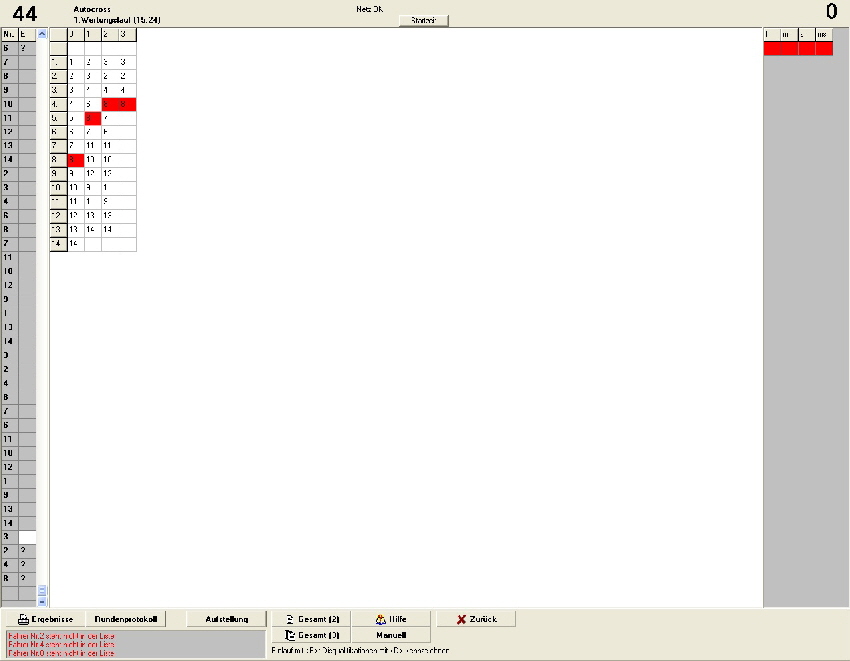This screenshot has height=661, width=850.
Task: Open the Aufstellung lineup
Action: click(x=227, y=619)
